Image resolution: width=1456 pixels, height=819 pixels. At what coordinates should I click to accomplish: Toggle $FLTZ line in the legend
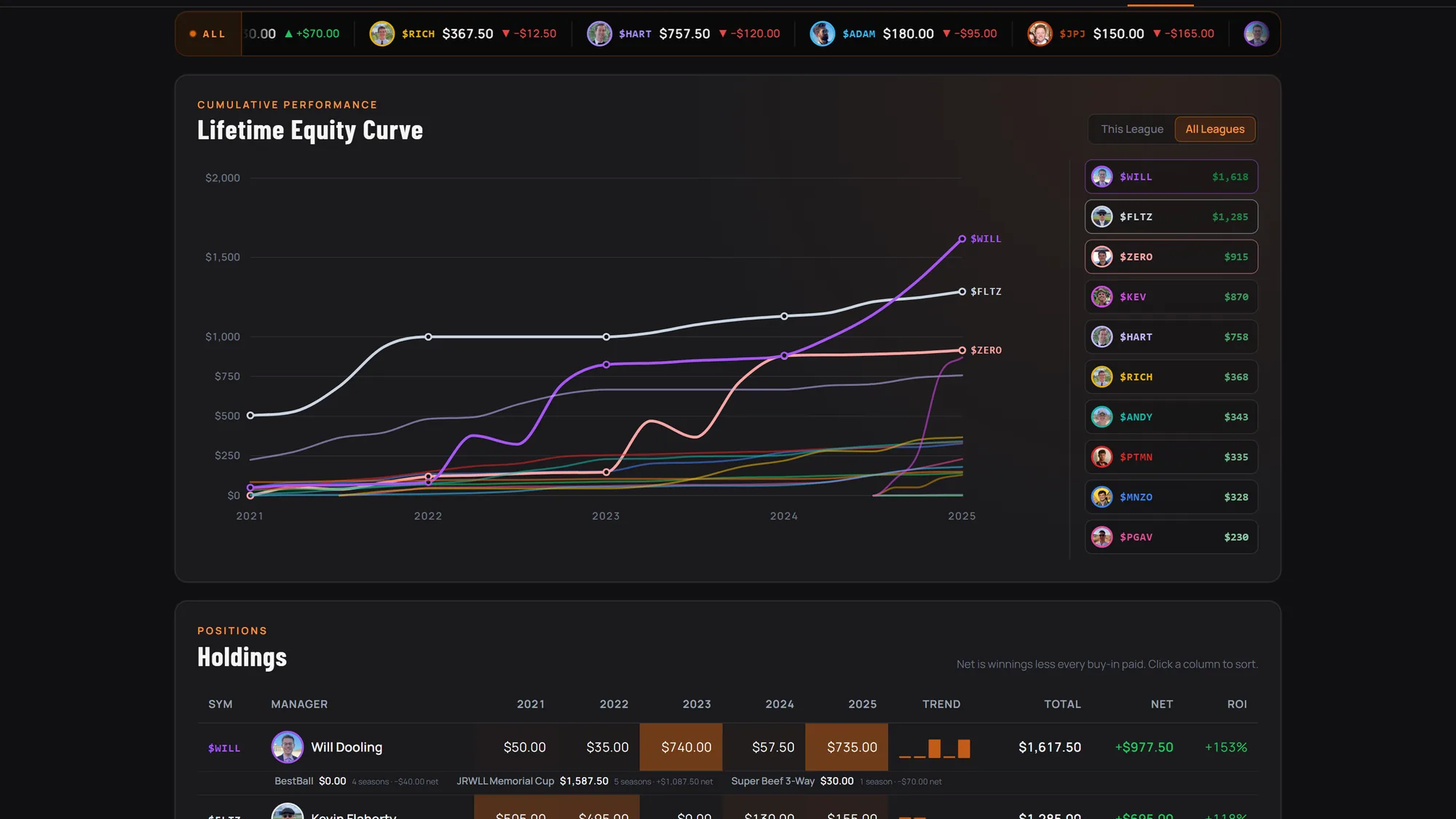[1171, 217]
